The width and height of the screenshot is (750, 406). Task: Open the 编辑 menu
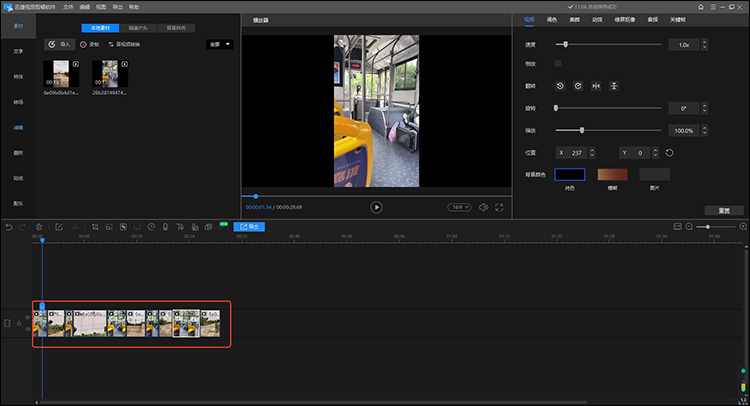click(85, 7)
